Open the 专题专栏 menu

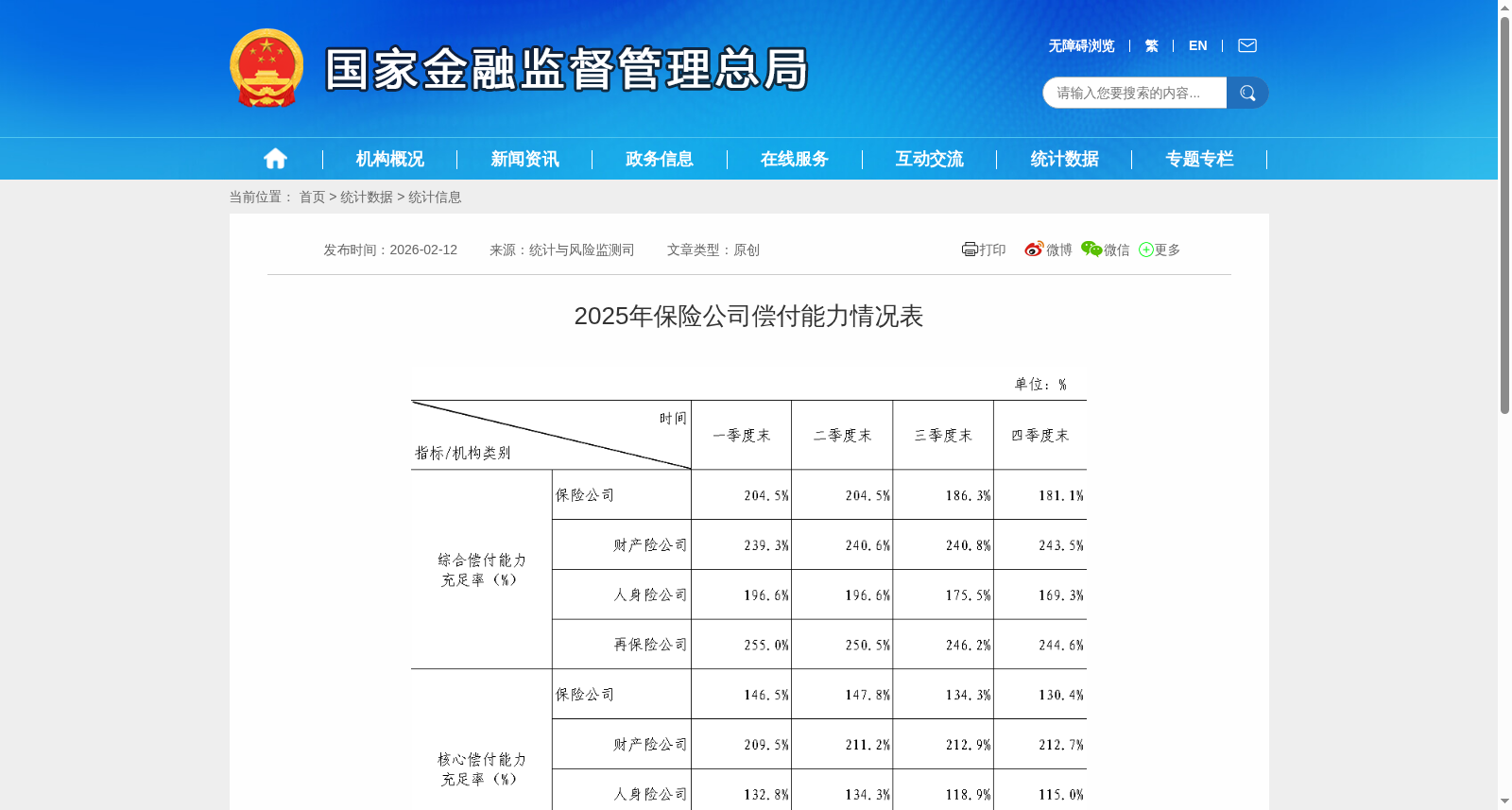pos(1200,159)
